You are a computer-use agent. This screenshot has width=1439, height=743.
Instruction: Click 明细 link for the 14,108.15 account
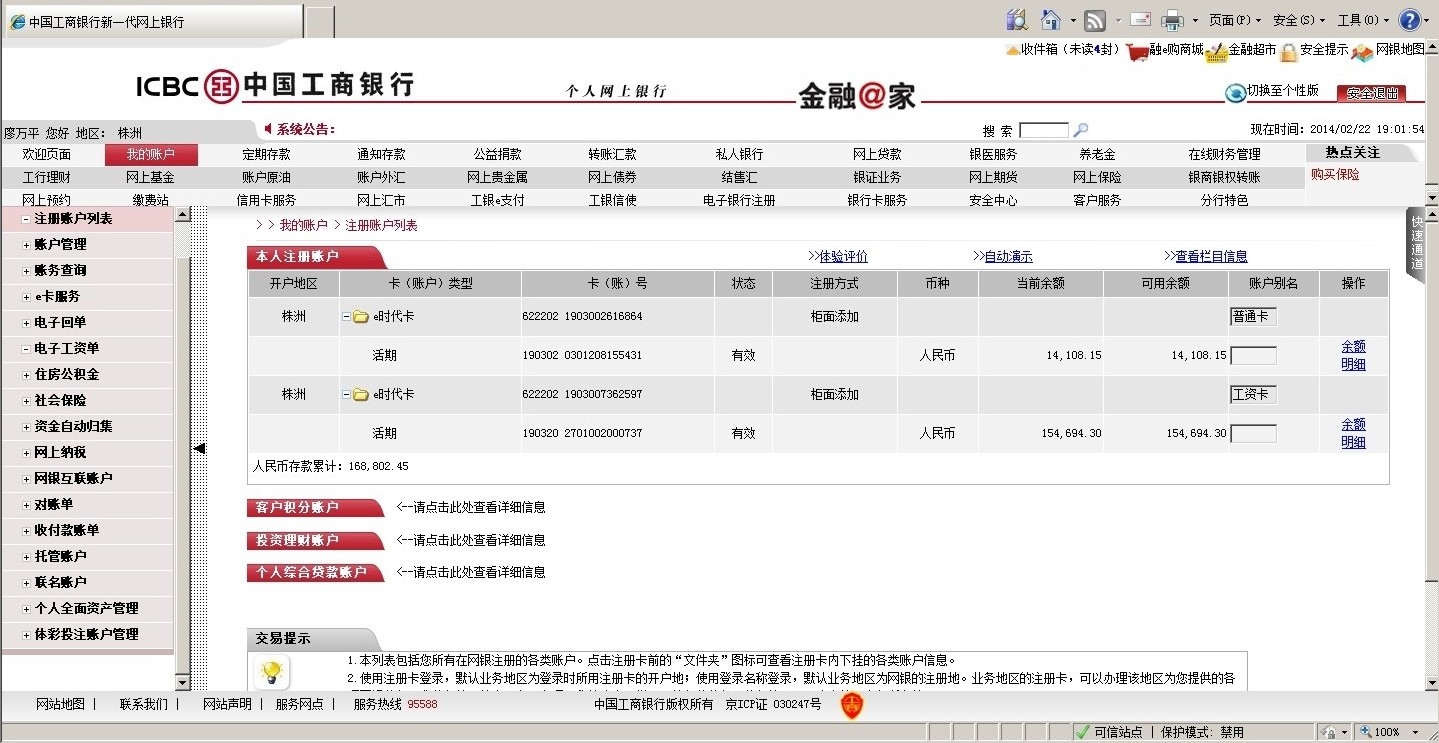pos(1353,364)
